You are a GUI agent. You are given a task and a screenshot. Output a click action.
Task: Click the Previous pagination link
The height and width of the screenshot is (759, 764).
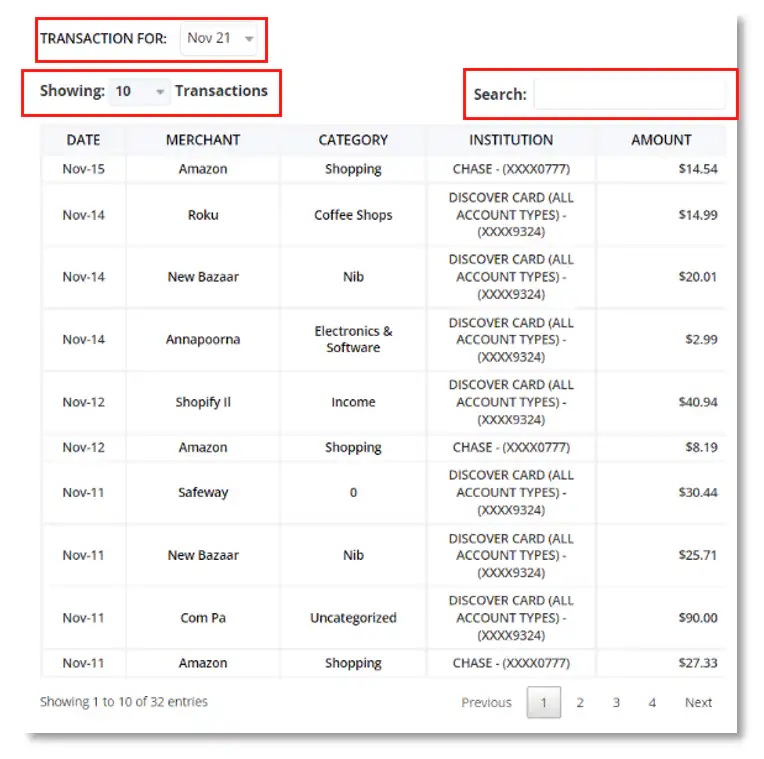(x=486, y=703)
